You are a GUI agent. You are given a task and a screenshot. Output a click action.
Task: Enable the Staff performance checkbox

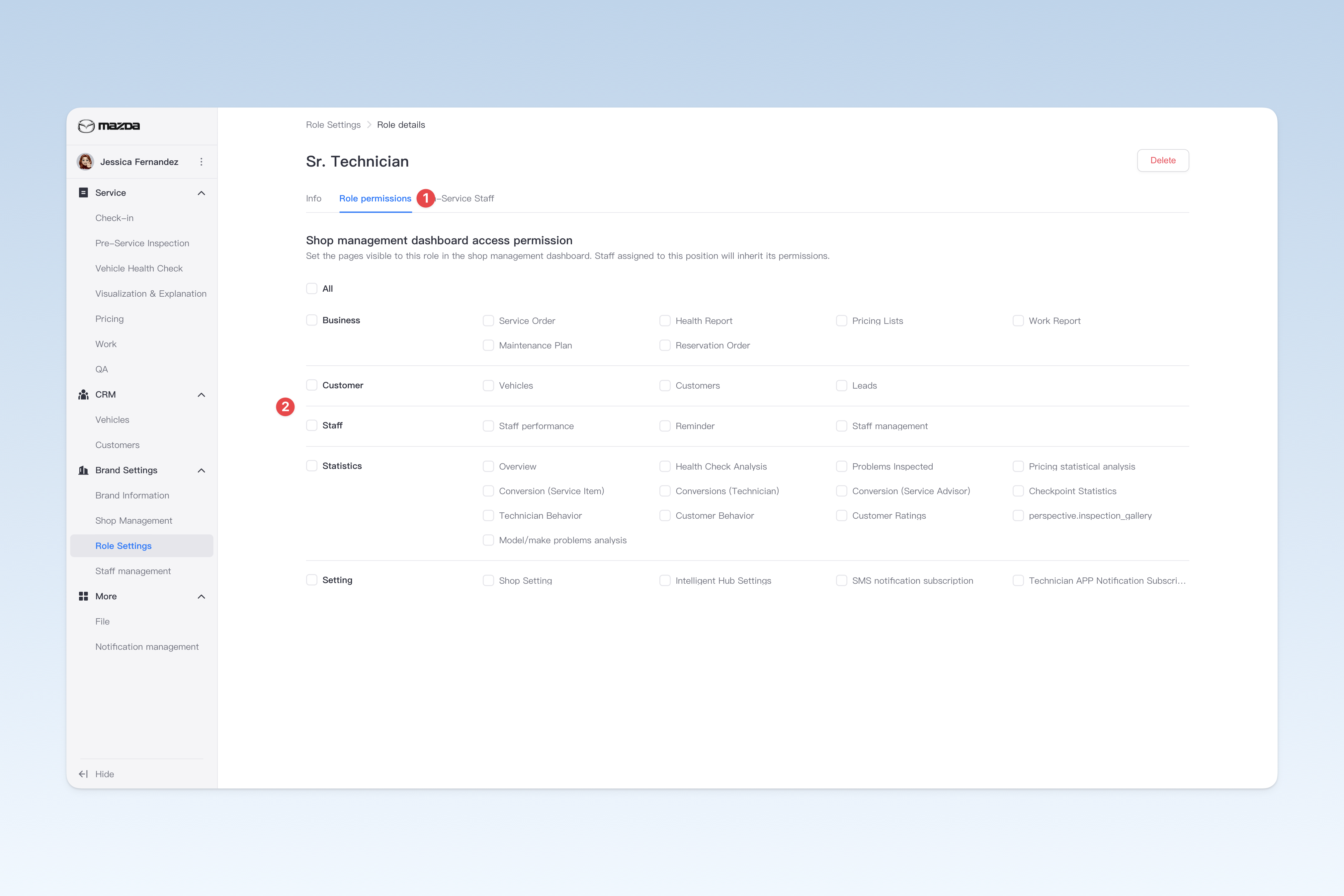coord(488,426)
